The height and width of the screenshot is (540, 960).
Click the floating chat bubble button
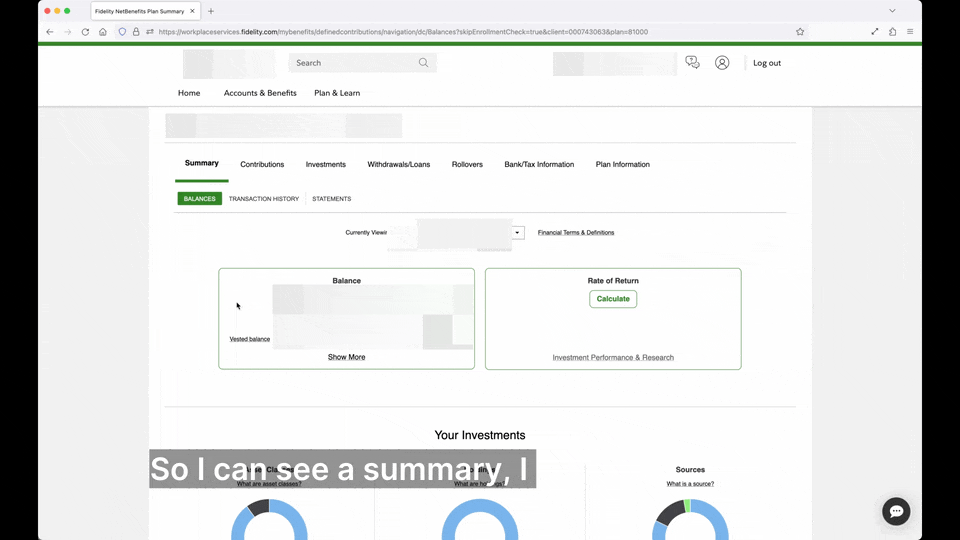pos(896,511)
